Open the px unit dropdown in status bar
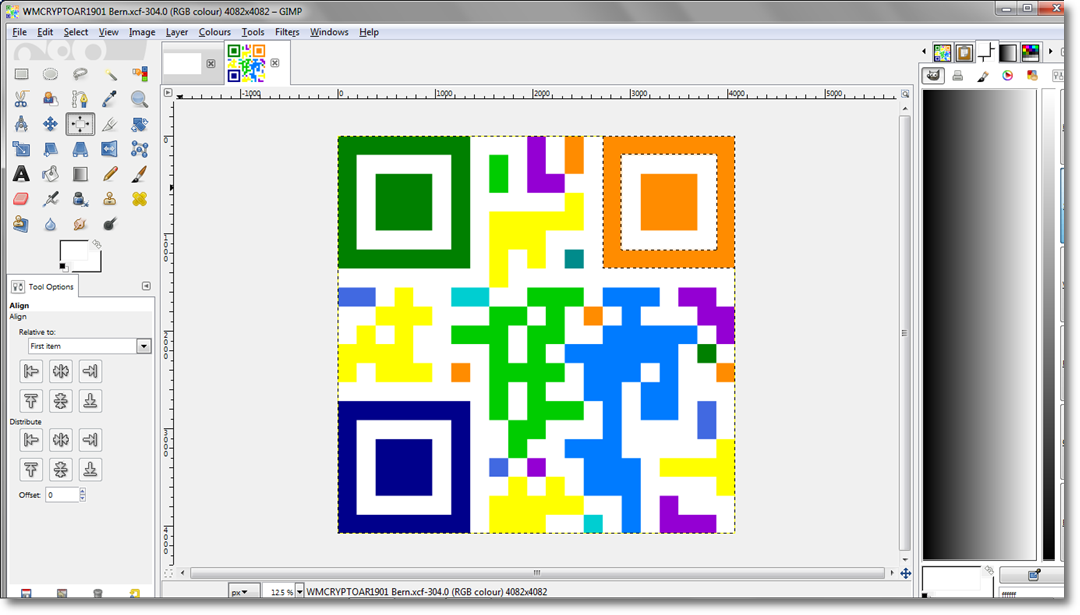Screen dimensions: 1080x615 [x=244, y=592]
